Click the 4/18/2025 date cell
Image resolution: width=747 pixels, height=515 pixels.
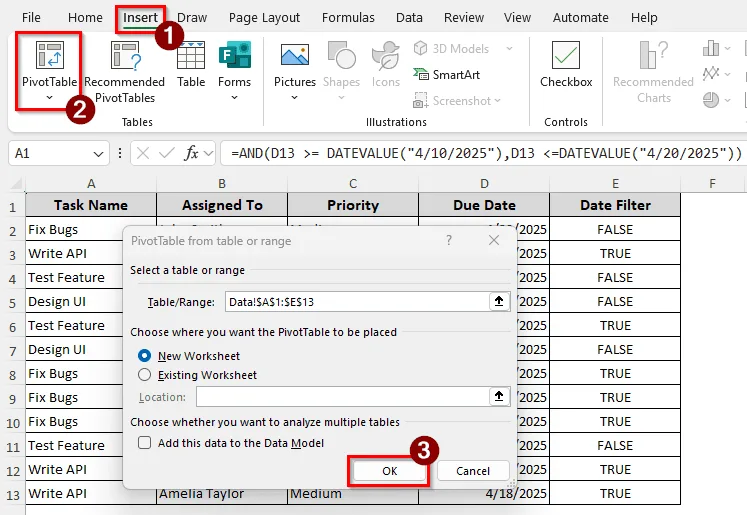point(484,495)
